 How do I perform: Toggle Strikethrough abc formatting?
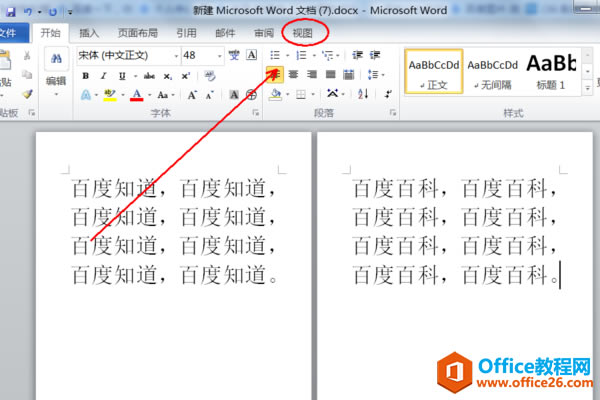(149, 76)
